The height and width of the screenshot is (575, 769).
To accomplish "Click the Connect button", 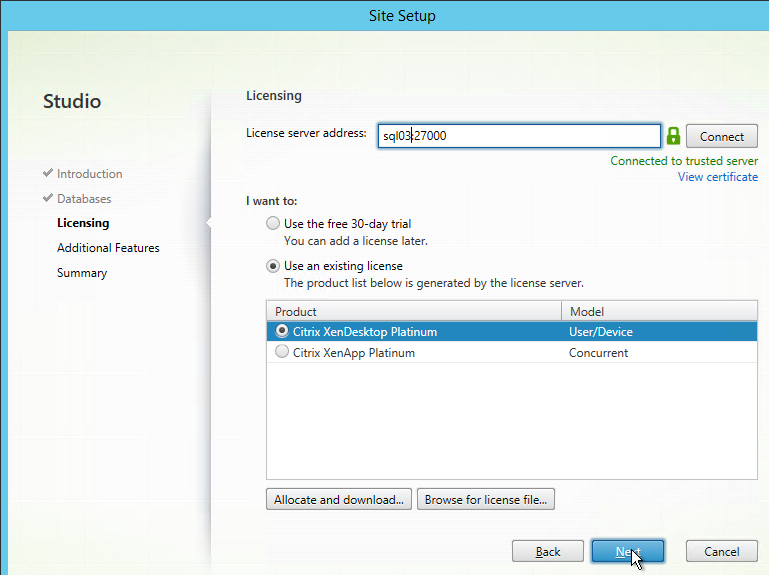I will (x=721, y=136).
